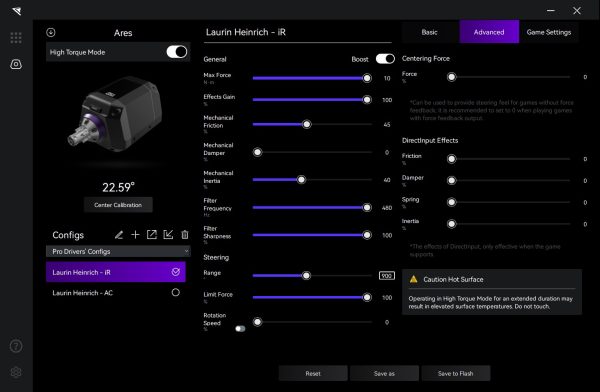The width and height of the screenshot is (600, 392).
Task: Expand the Pro Drivers' Configs dropdown
Action: (118, 251)
